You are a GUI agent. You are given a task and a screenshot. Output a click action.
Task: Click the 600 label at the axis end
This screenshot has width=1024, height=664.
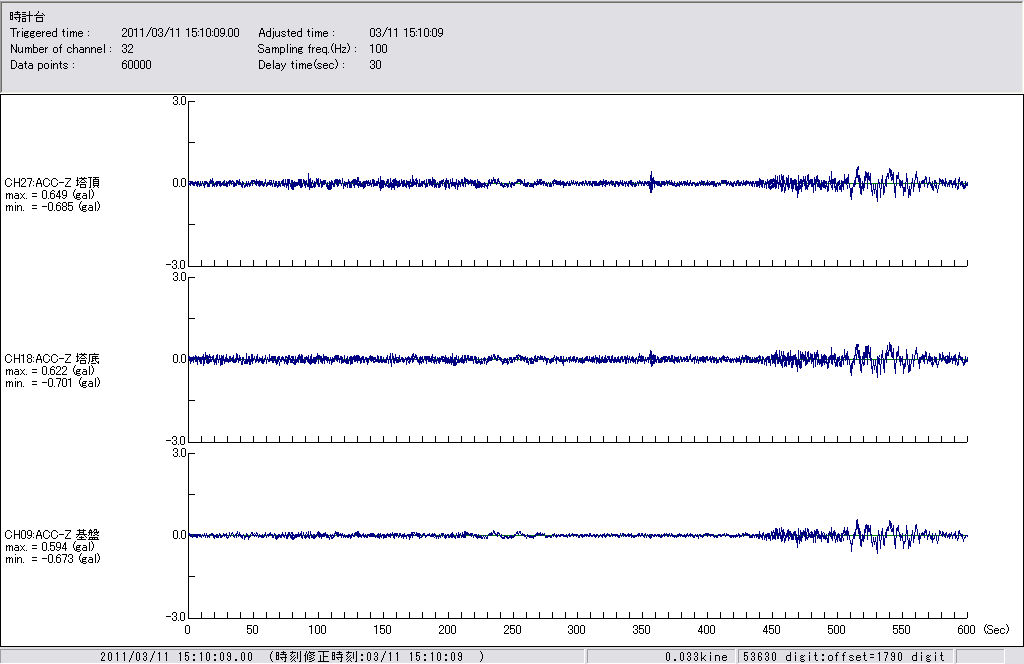click(x=966, y=630)
